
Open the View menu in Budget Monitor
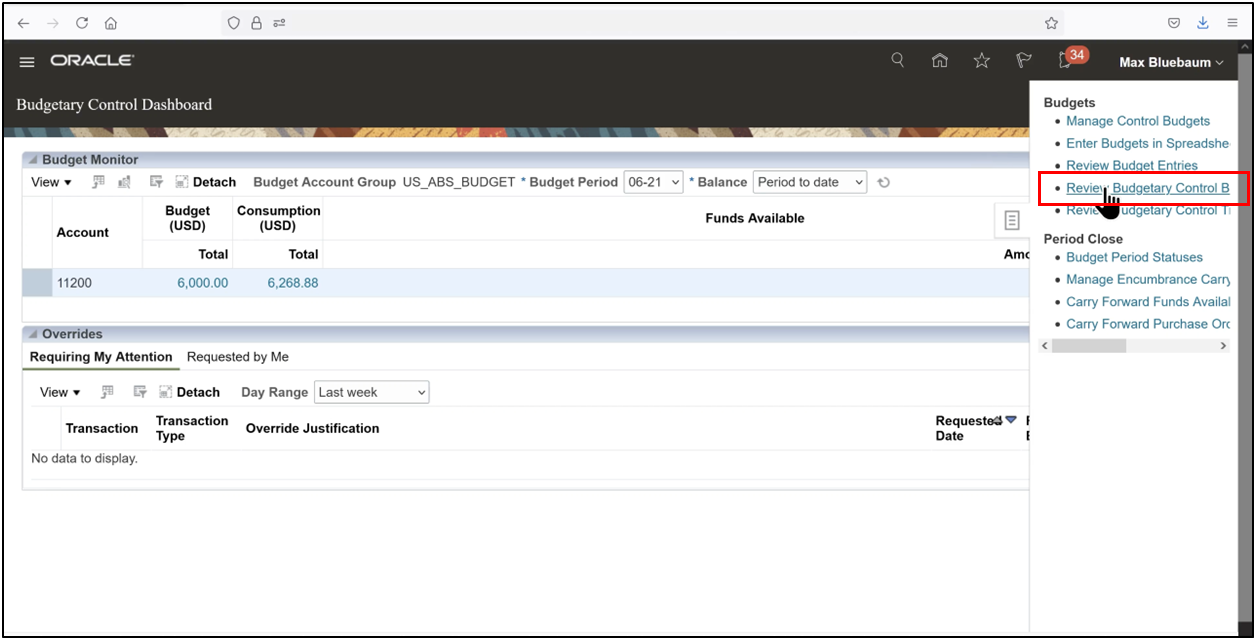pos(50,182)
